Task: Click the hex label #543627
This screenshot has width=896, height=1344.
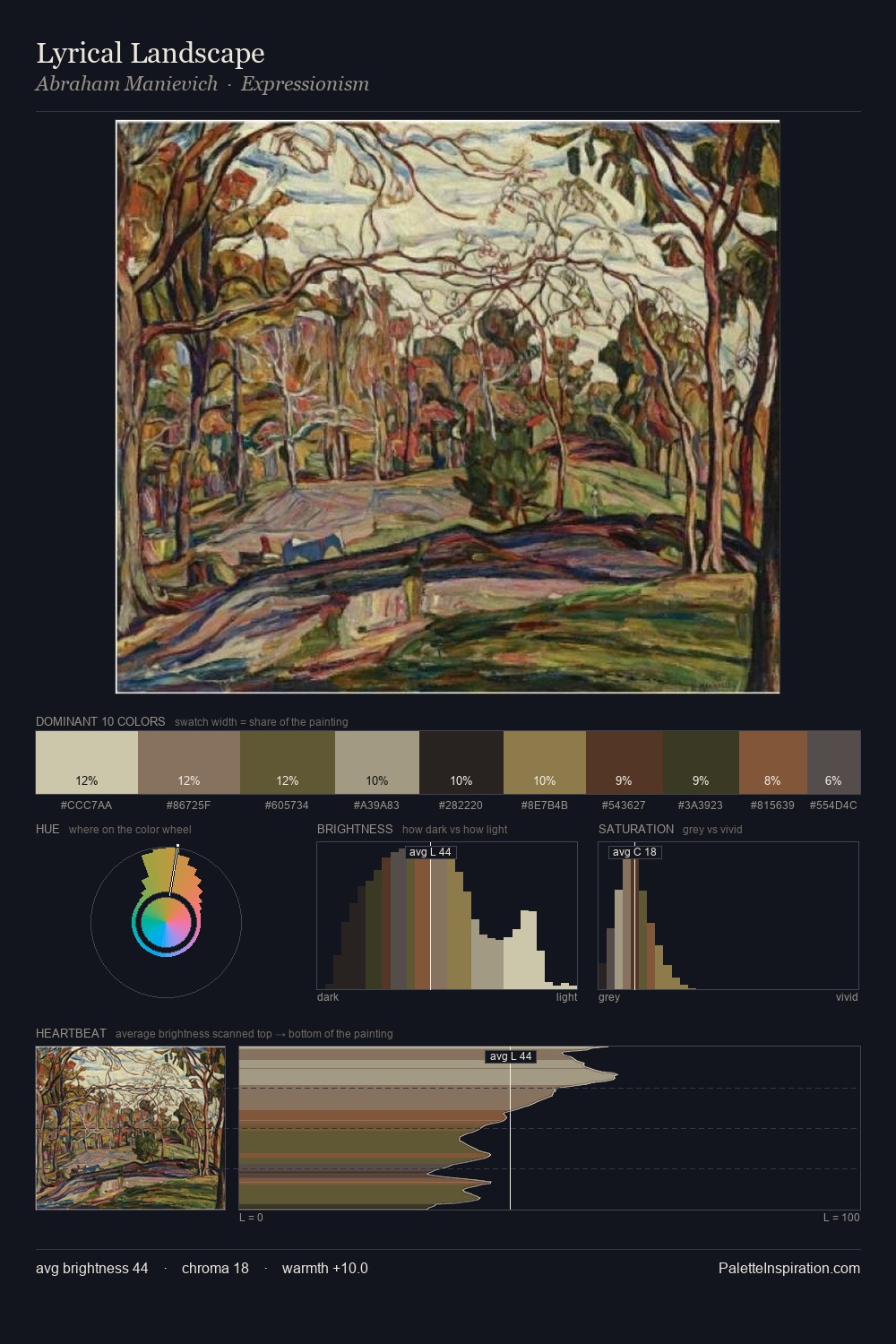Action: [625, 806]
